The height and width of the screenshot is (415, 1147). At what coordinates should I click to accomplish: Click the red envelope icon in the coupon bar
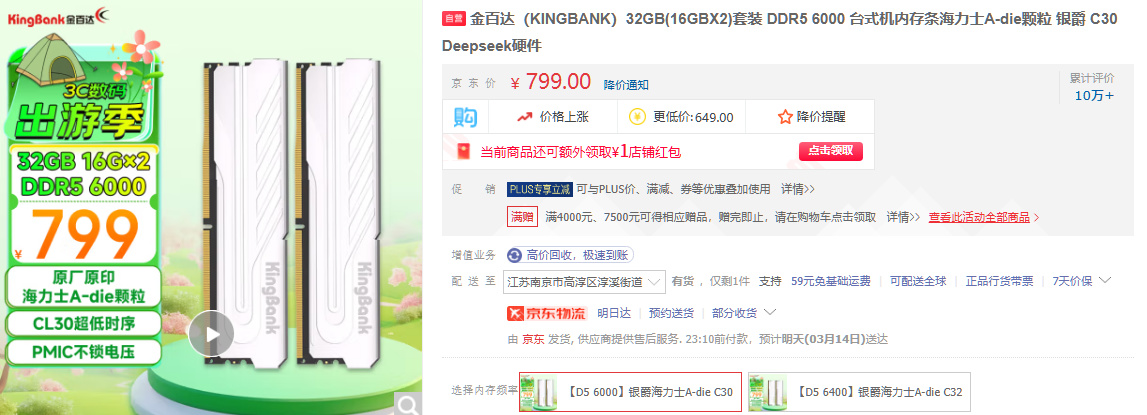pos(463,152)
